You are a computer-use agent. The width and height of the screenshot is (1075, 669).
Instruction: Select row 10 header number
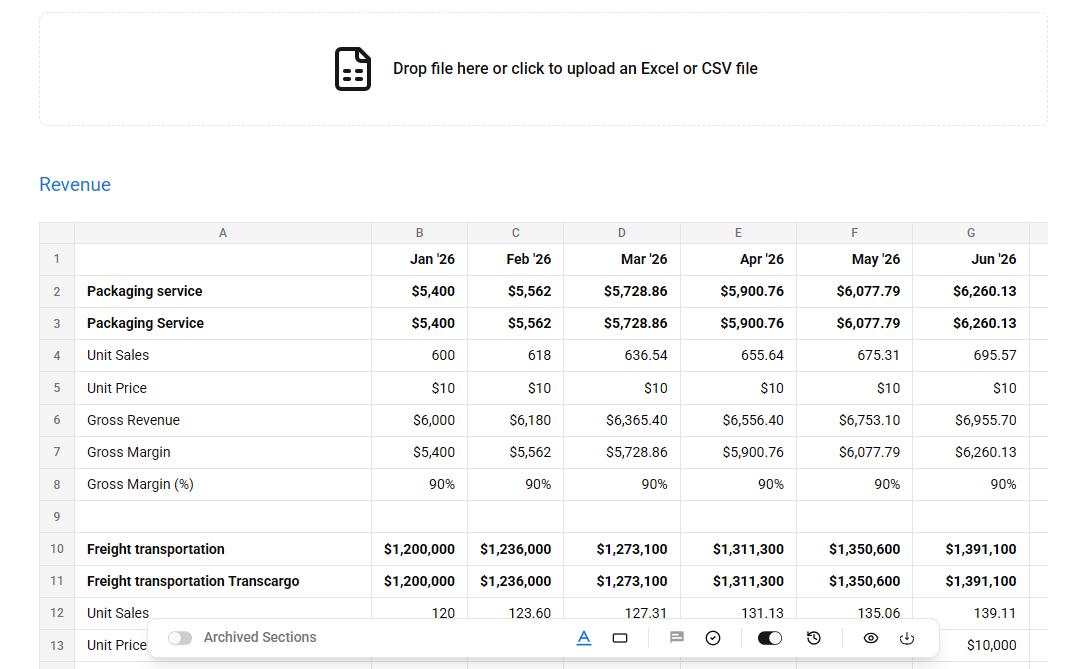[57, 549]
